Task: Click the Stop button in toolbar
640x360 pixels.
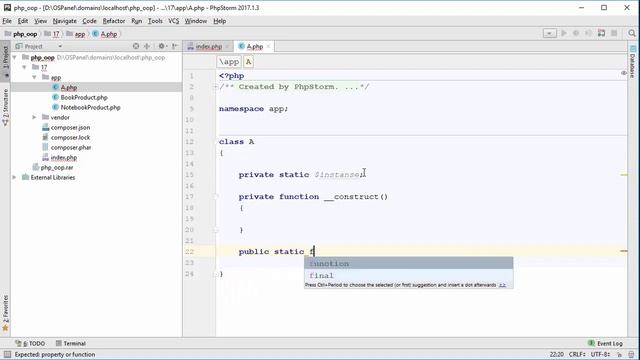Action: tap(614, 33)
